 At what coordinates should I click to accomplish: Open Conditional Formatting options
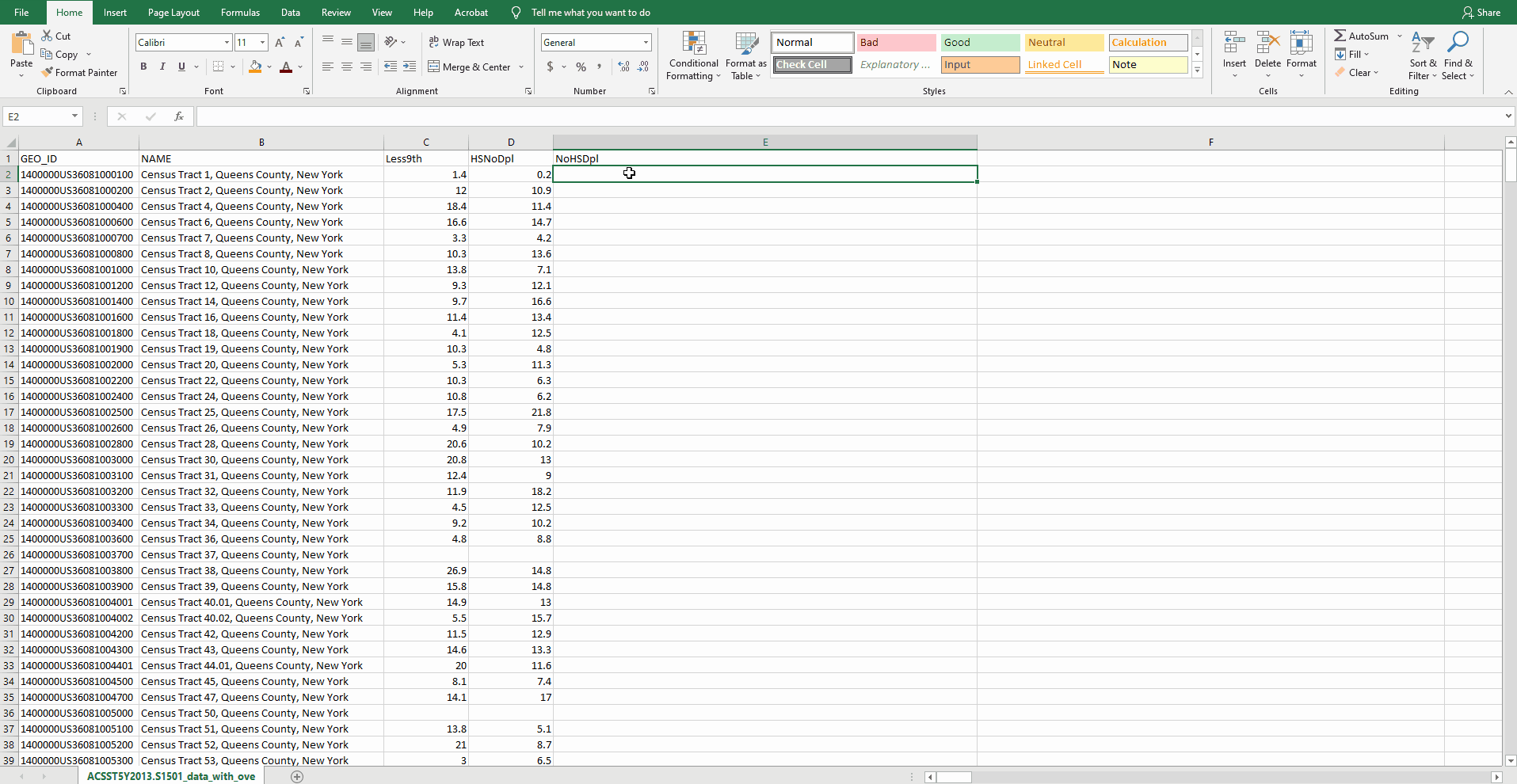coord(692,55)
